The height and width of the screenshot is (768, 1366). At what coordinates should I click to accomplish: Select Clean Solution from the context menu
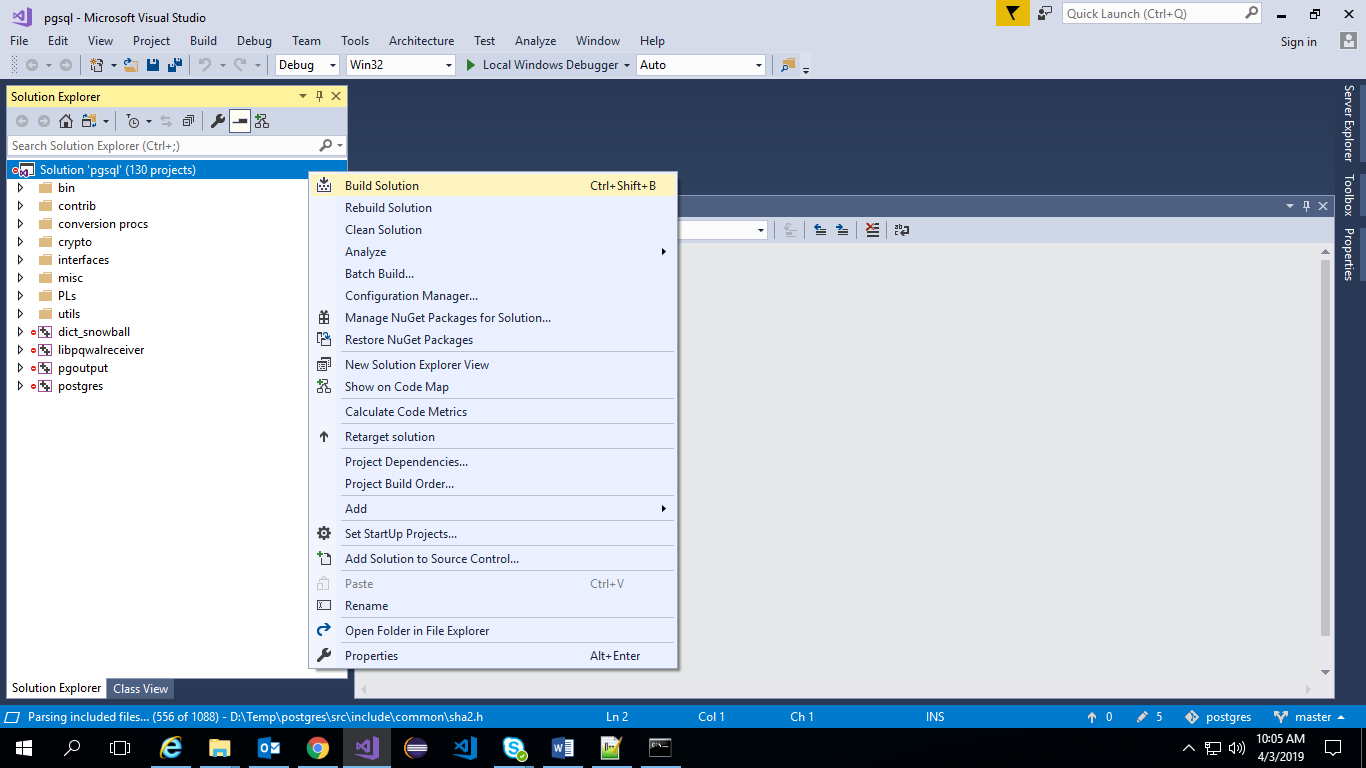(x=383, y=230)
